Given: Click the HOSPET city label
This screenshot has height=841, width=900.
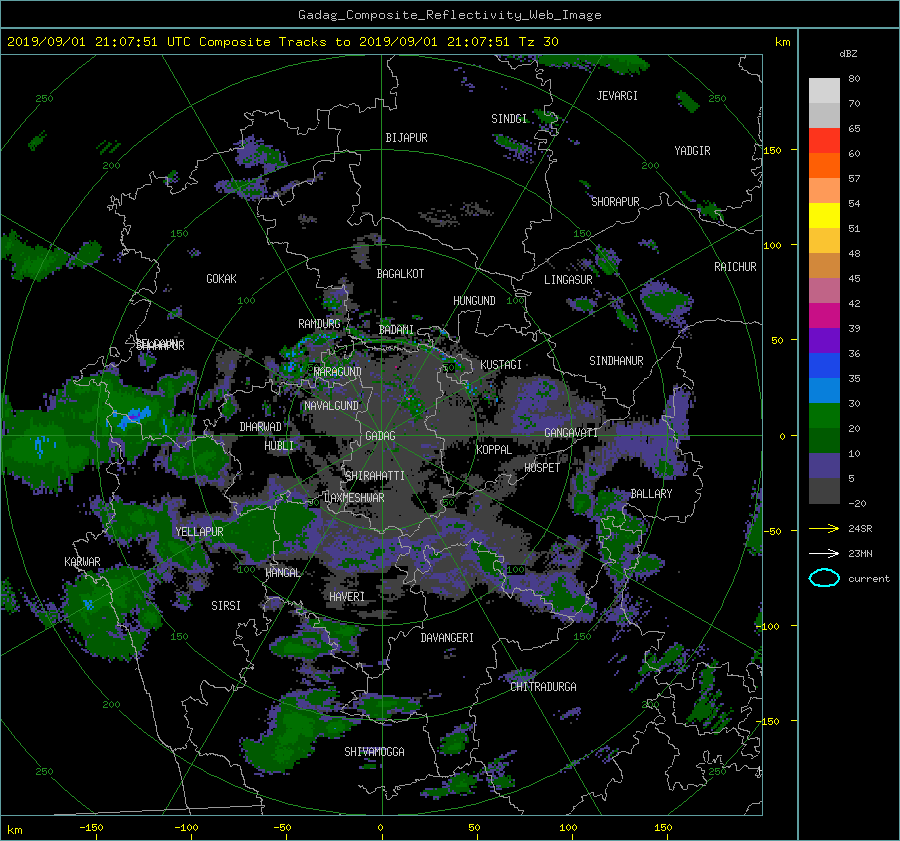Looking at the screenshot, I should coord(542,468).
